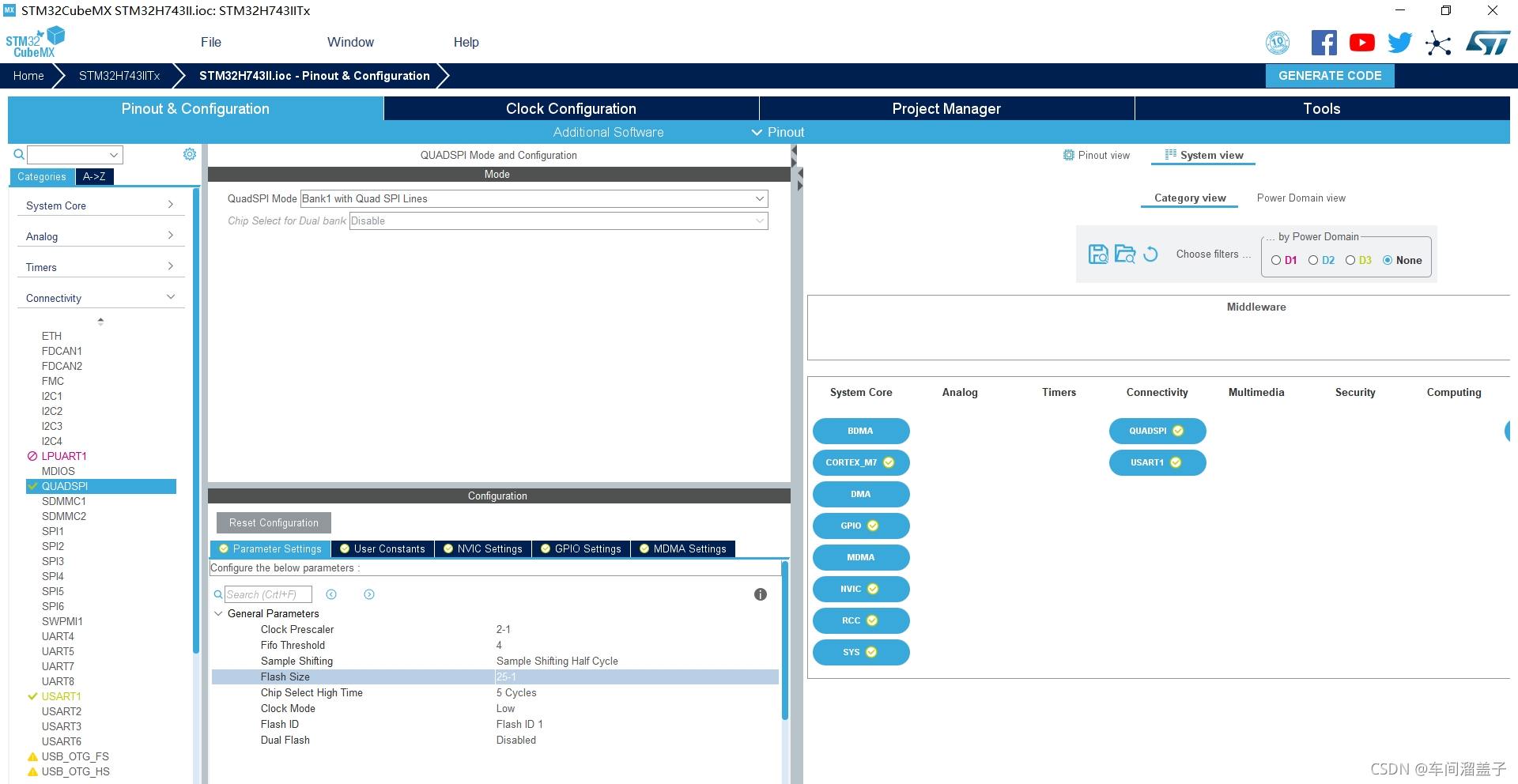Open the category search combo box
This screenshot has height=784, width=1518.
(75, 154)
